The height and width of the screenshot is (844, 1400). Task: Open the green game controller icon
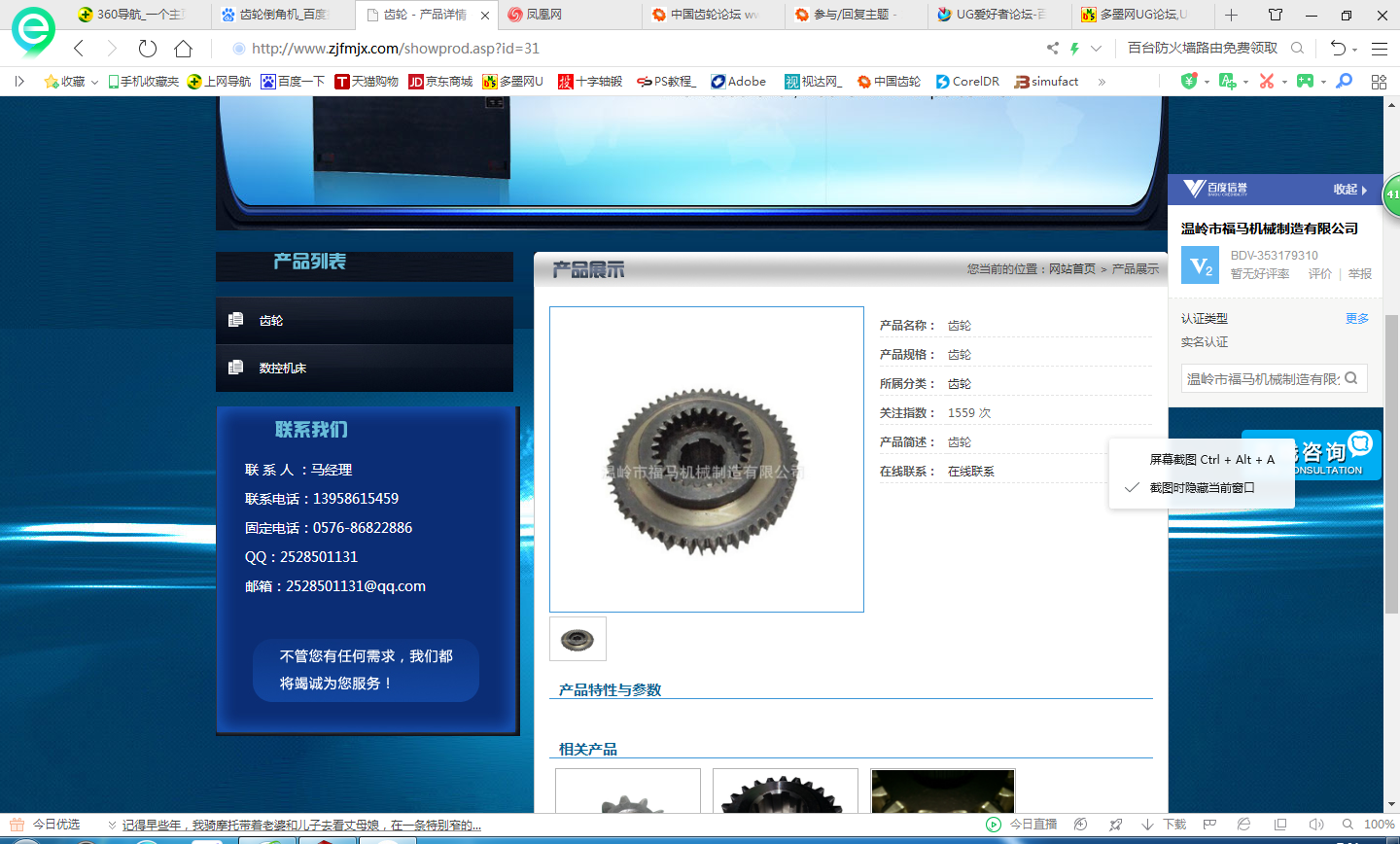(1305, 82)
